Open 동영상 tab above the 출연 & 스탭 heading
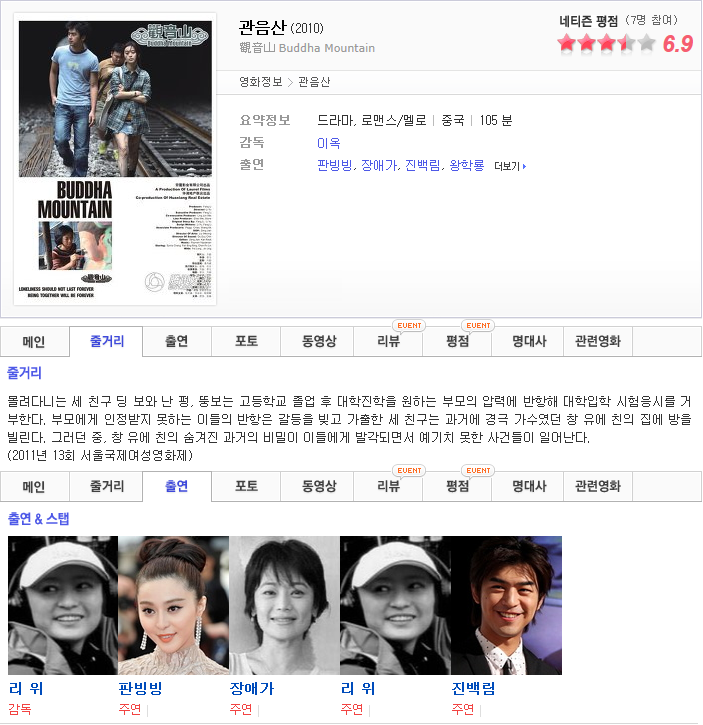 [x=319, y=487]
